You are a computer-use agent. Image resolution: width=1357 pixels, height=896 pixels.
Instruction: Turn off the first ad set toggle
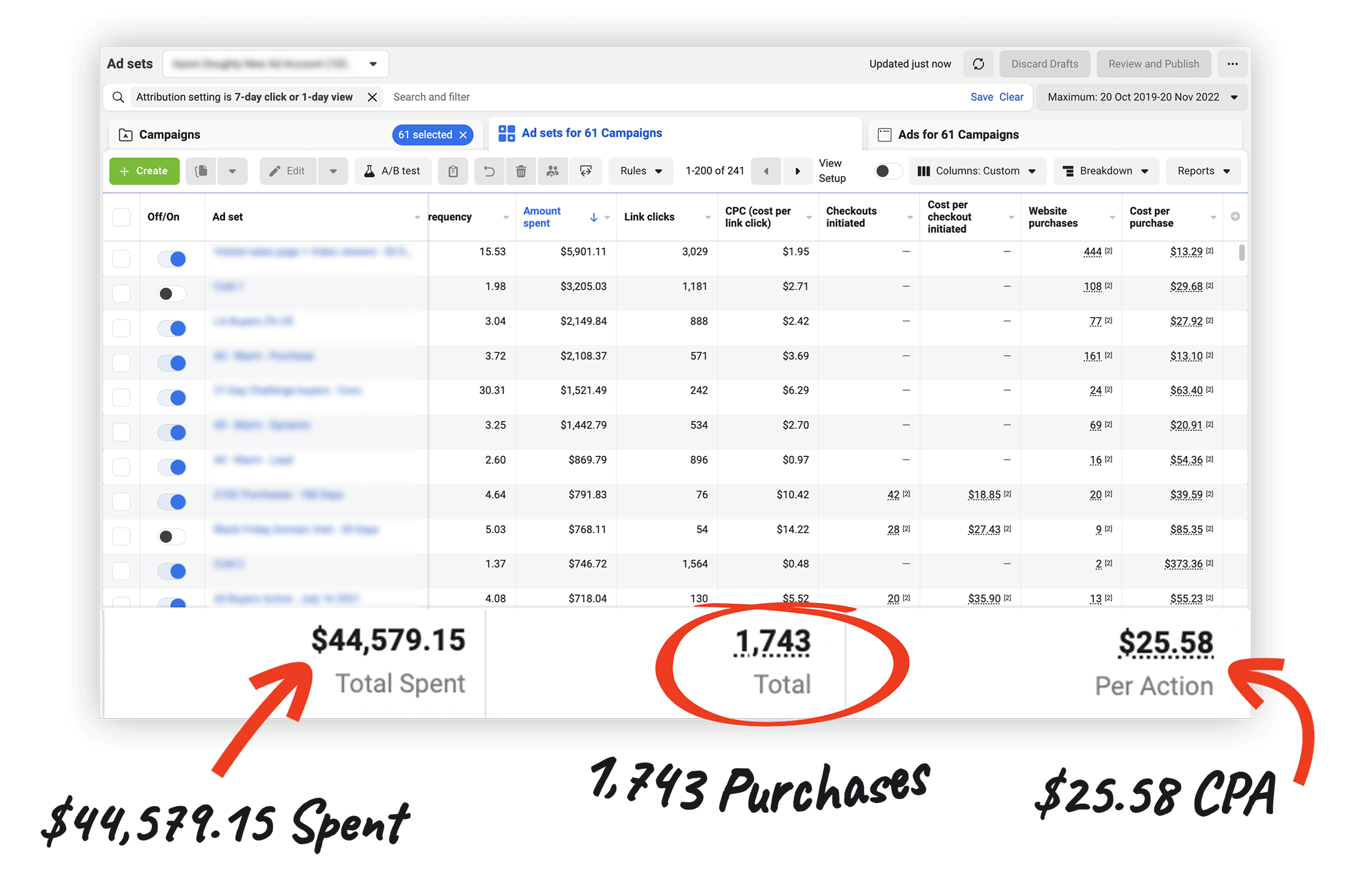172,259
